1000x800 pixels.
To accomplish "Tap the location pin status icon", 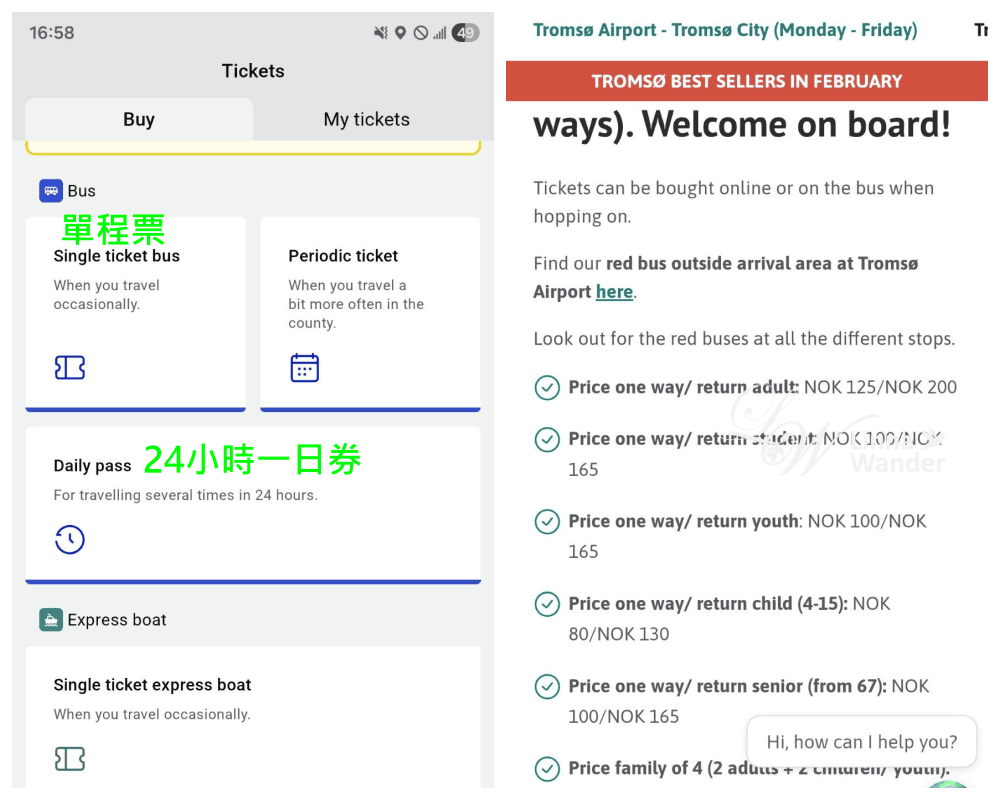I will pos(401,33).
